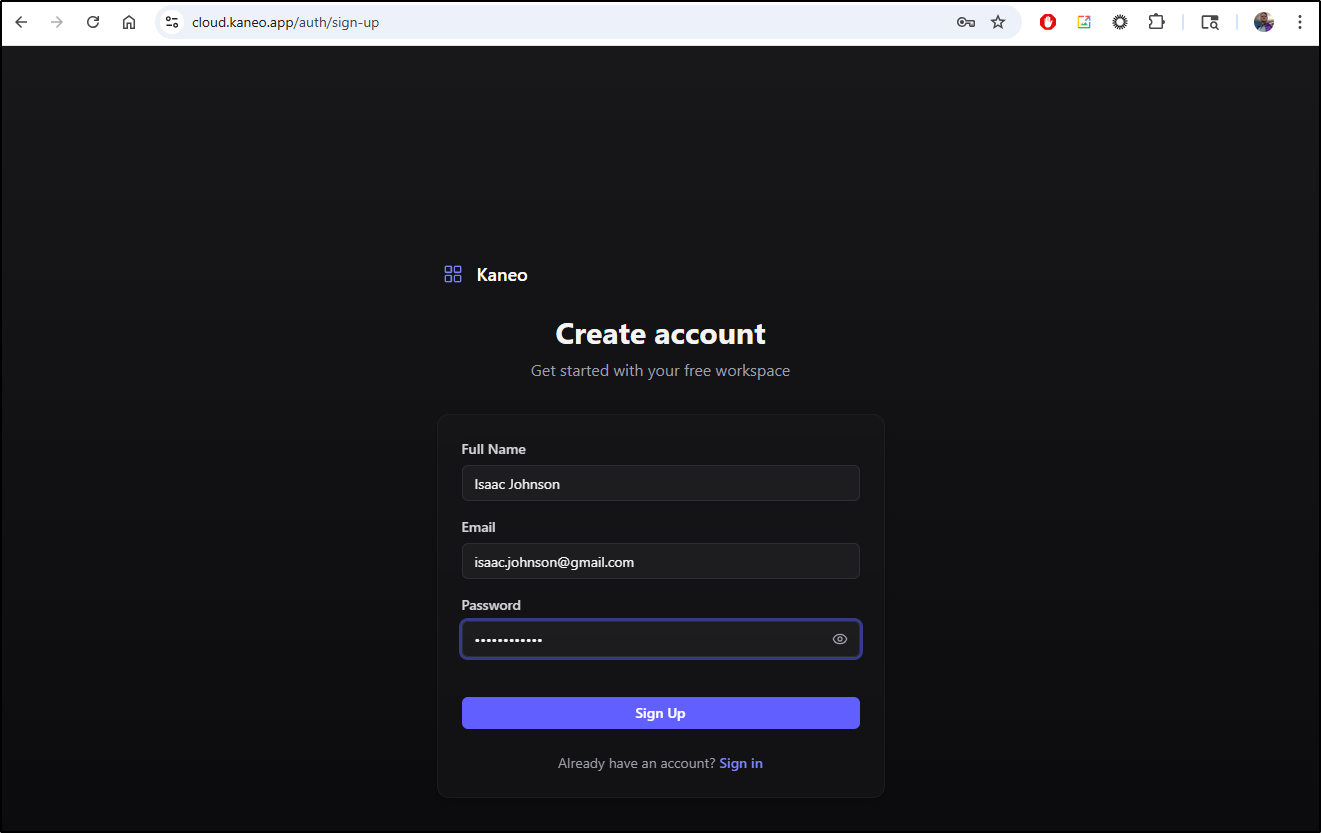Click the Kaneo grid logo icon
This screenshot has width=1321, height=833.
[x=453, y=274]
